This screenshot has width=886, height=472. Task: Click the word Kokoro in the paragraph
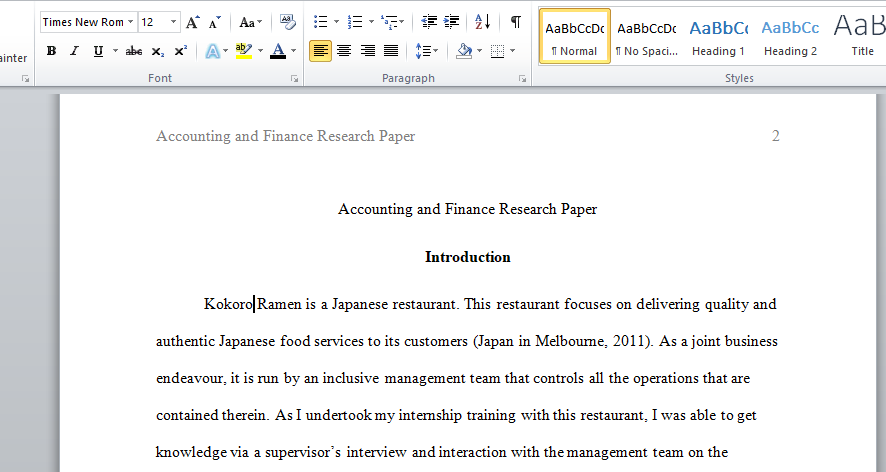coord(228,304)
